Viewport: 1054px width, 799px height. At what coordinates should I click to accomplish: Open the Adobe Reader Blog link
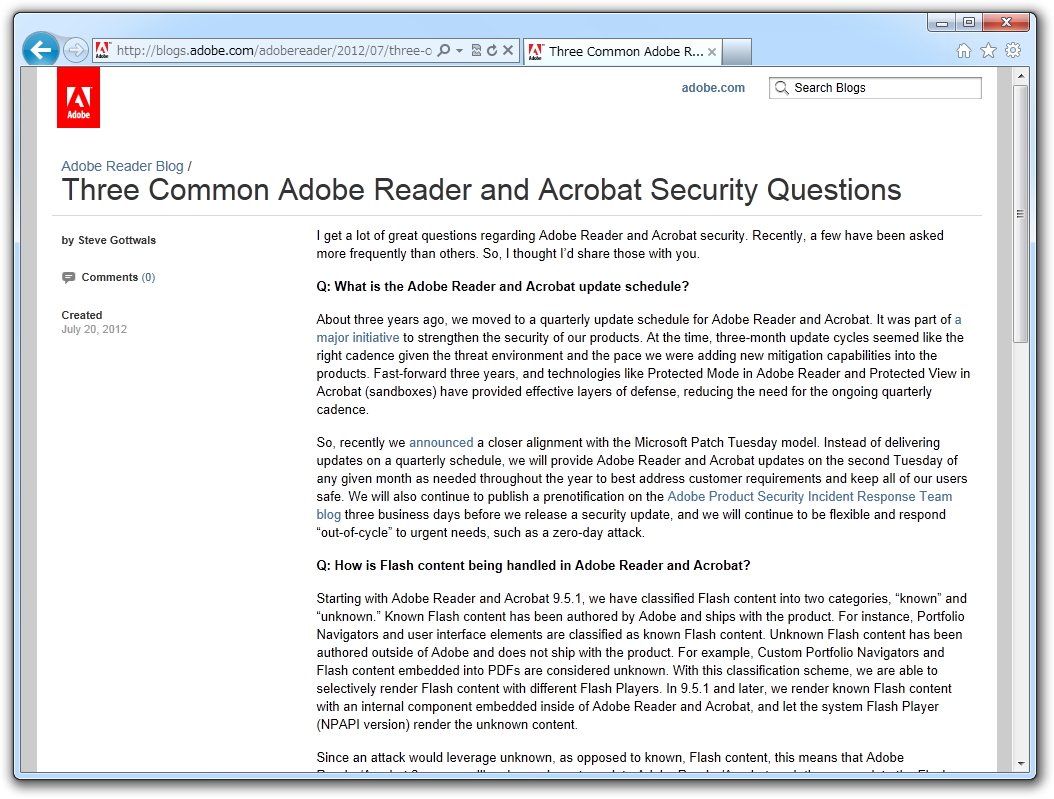coord(122,166)
